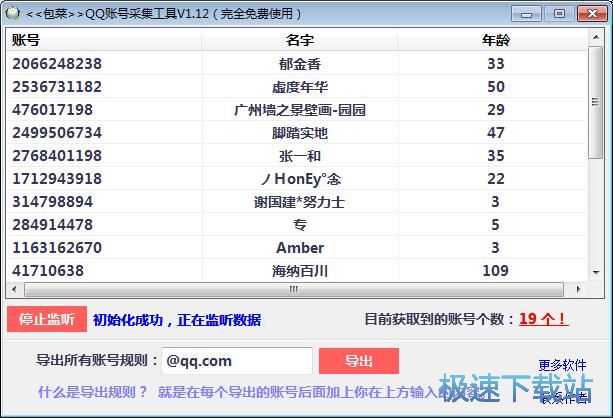Select account 2066248238 row
The image size is (613, 418).
pyautogui.click(x=297, y=63)
